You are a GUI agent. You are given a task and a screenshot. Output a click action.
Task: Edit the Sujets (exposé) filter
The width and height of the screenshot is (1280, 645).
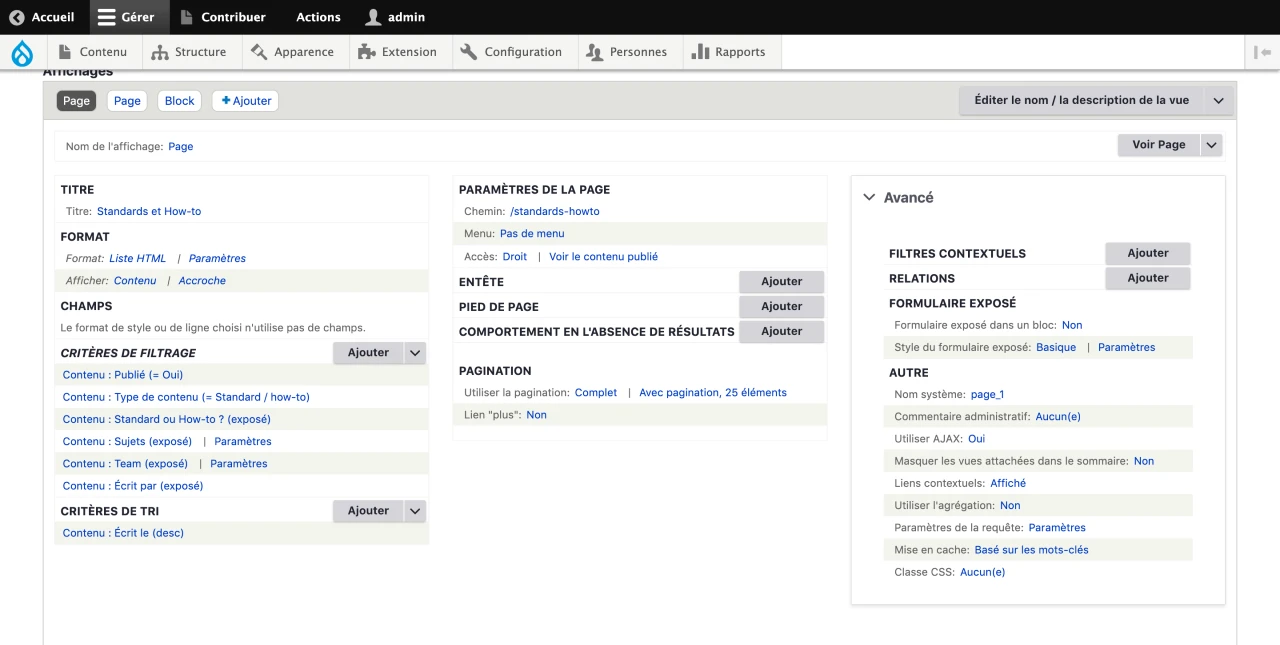(x=127, y=441)
